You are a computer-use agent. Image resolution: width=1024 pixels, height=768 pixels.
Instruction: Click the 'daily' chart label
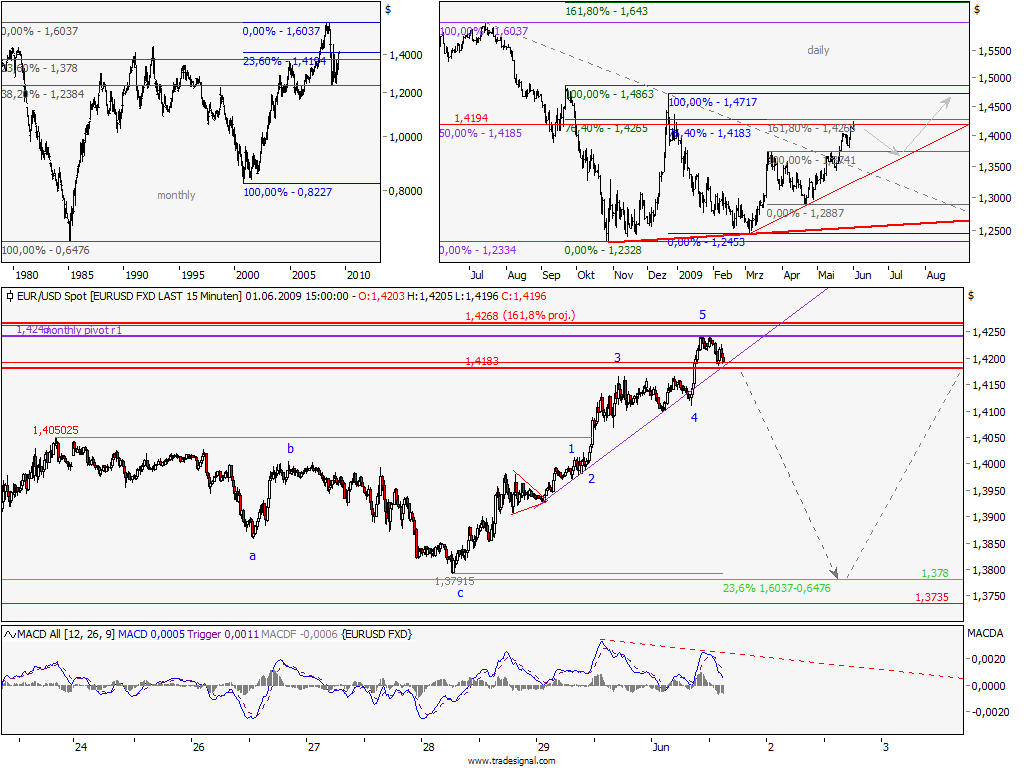point(818,50)
